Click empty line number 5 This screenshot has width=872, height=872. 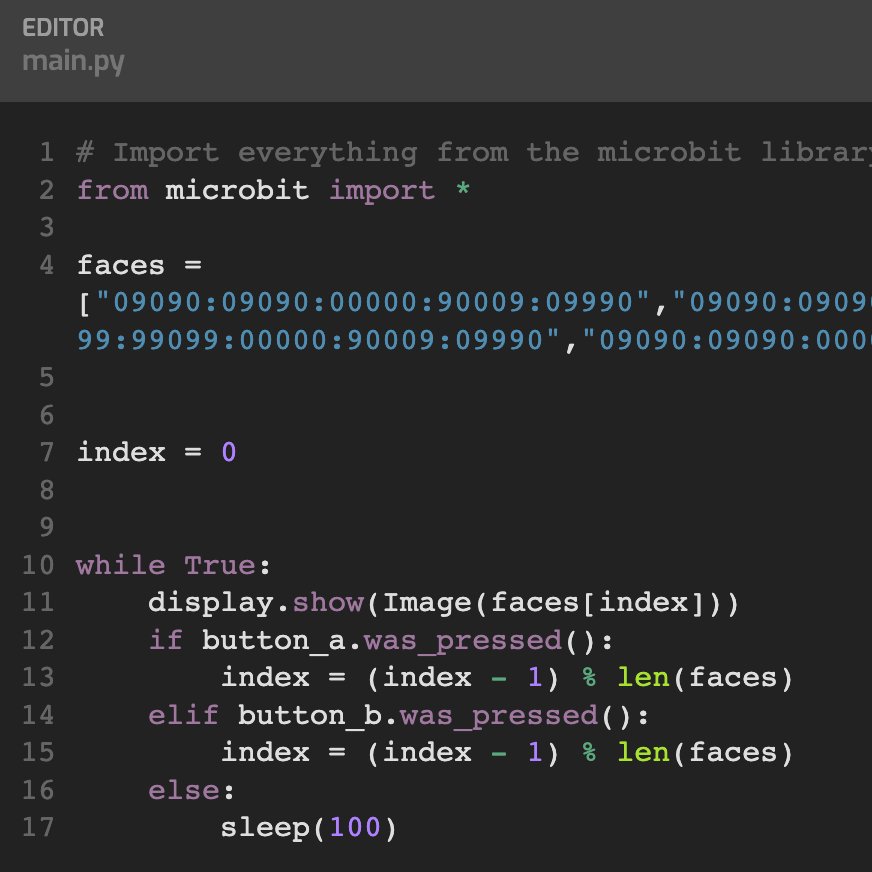click(47, 378)
